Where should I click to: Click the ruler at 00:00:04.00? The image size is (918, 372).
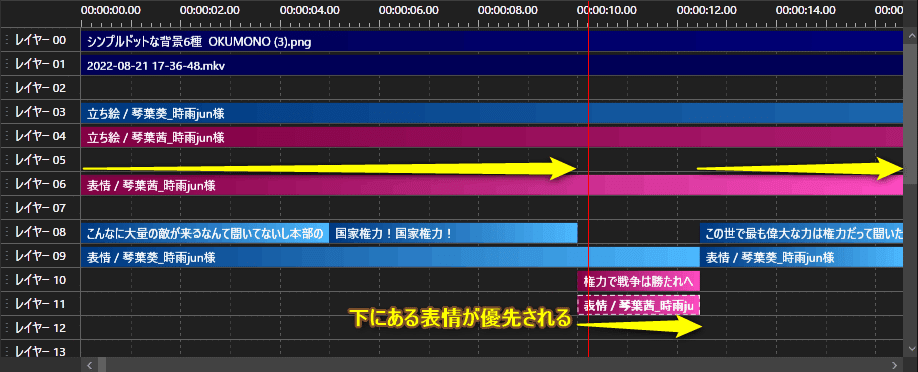[309, 10]
